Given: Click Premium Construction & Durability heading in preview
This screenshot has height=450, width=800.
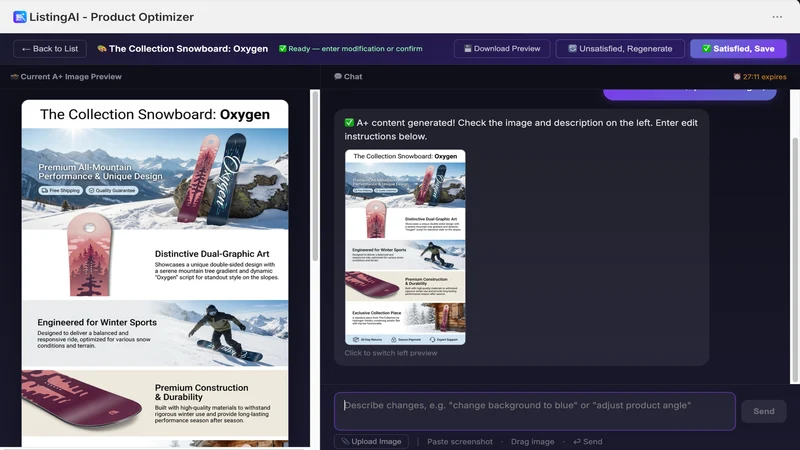Looking at the screenshot, I should point(202,392).
